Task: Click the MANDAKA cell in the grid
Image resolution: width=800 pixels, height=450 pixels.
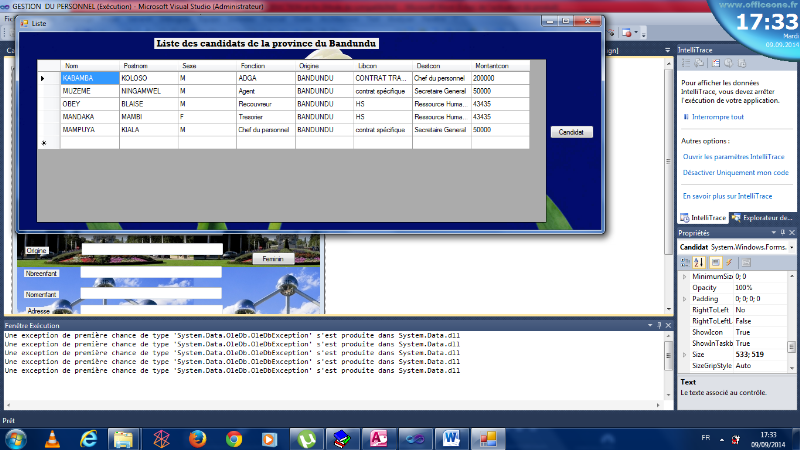Action: tap(90, 117)
